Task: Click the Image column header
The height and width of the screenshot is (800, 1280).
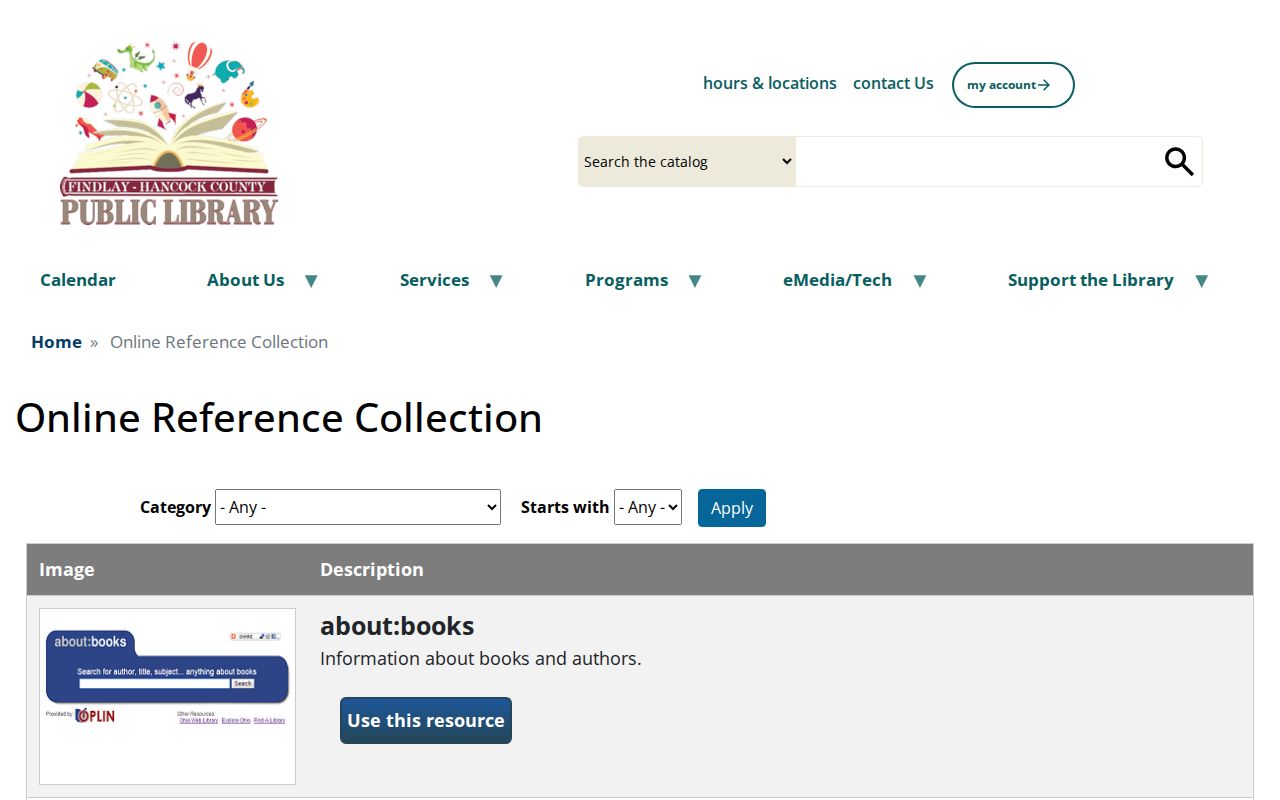Action: pos(67,569)
